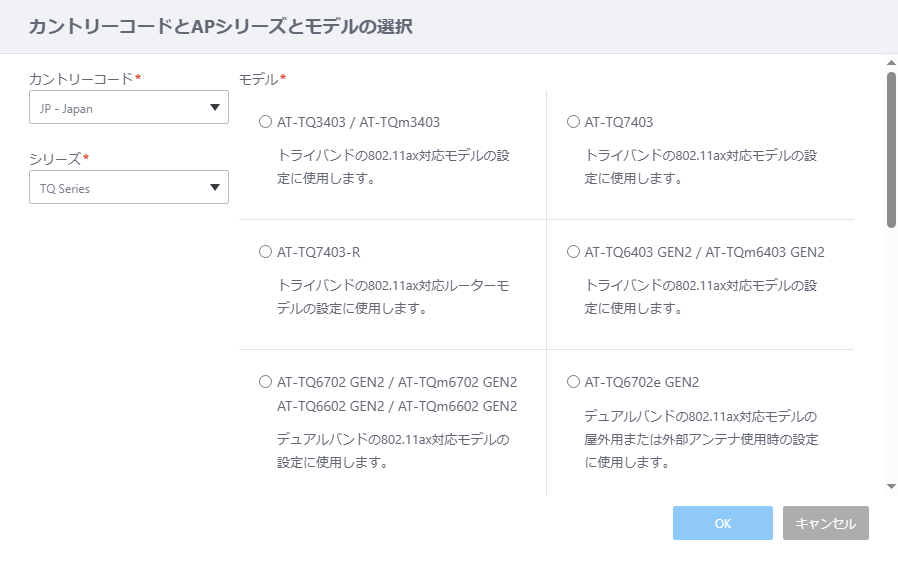Select the AT-TQ6702e GEN2 outdoor model
This screenshot has width=898, height=564.
point(573,382)
